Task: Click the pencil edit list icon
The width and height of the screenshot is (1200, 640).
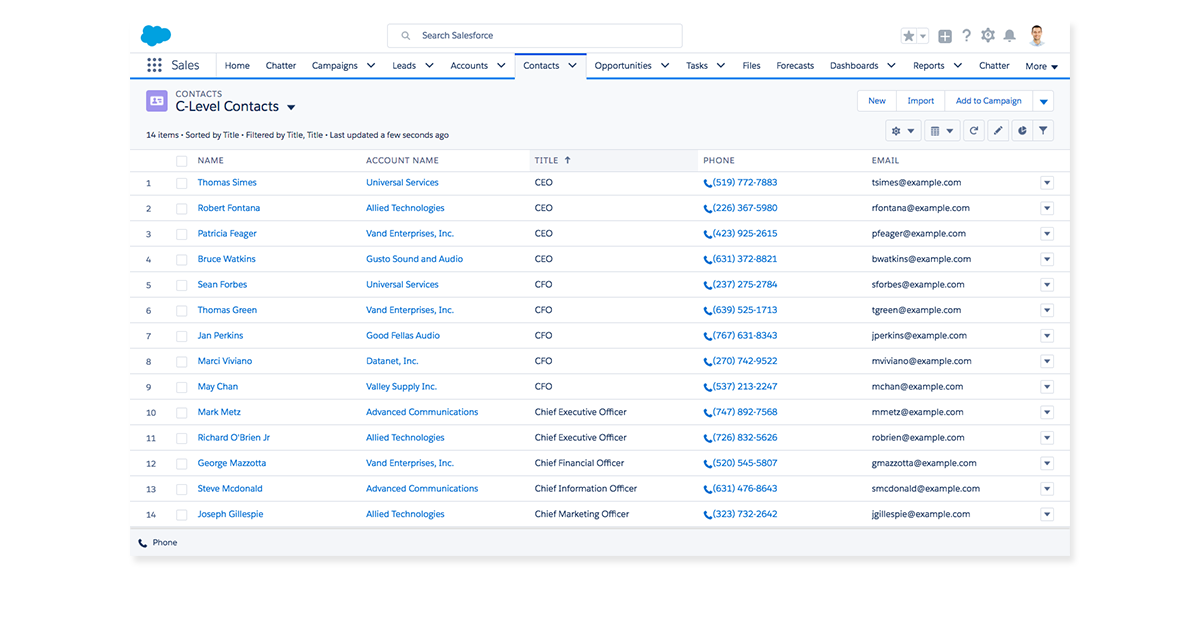Action: 998,131
